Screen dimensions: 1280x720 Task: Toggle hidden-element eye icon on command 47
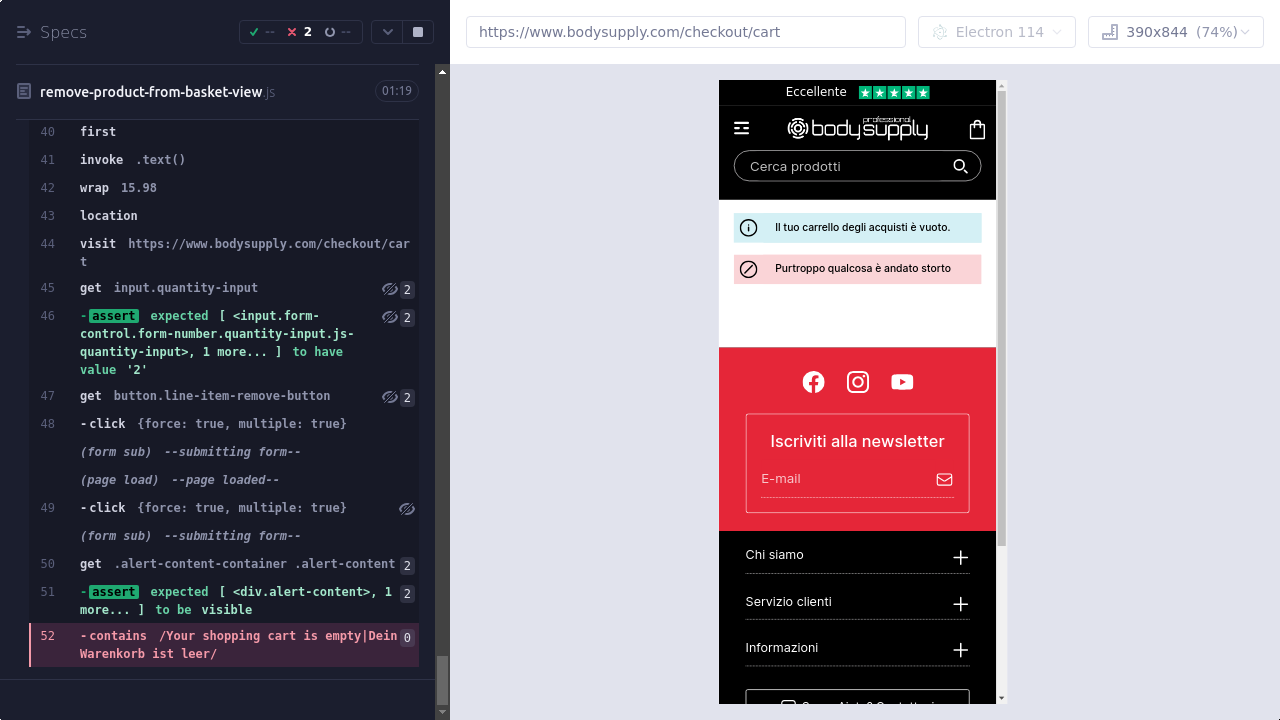point(389,397)
